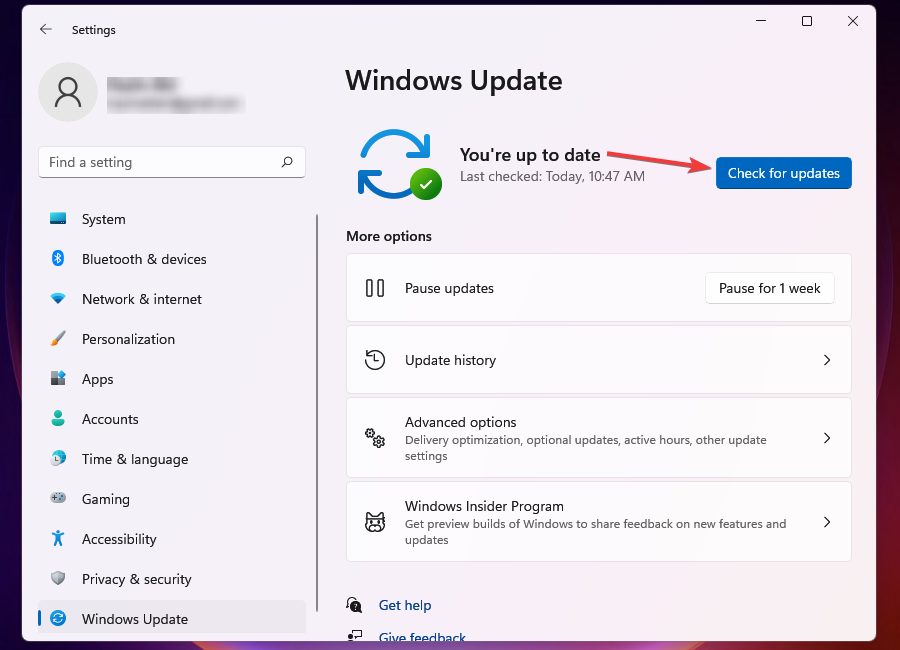Switch to the Apps settings section
This screenshot has height=650, width=900.
pyautogui.click(x=97, y=379)
